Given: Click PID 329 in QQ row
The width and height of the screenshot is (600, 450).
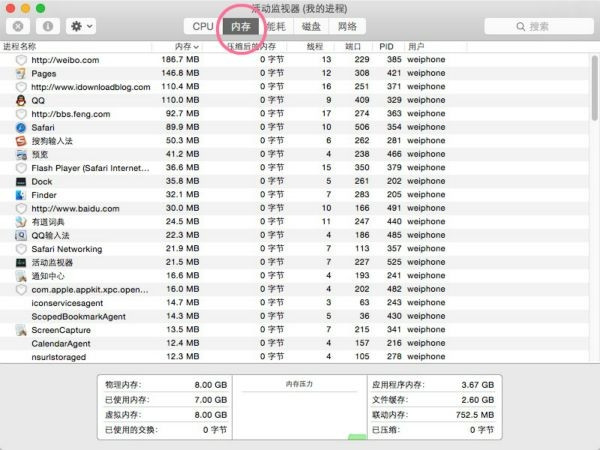Looking at the screenshot, I should [x=394, y=100].
